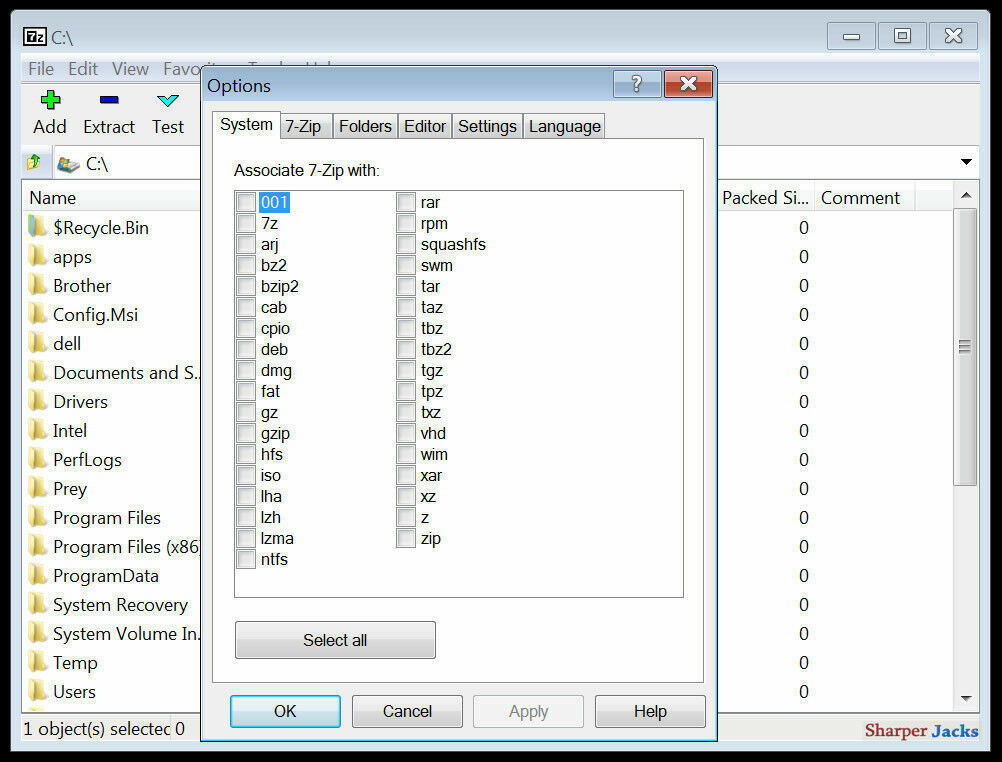Click the dialog Help button
The image size is (1002, 762).
point(651,711)
